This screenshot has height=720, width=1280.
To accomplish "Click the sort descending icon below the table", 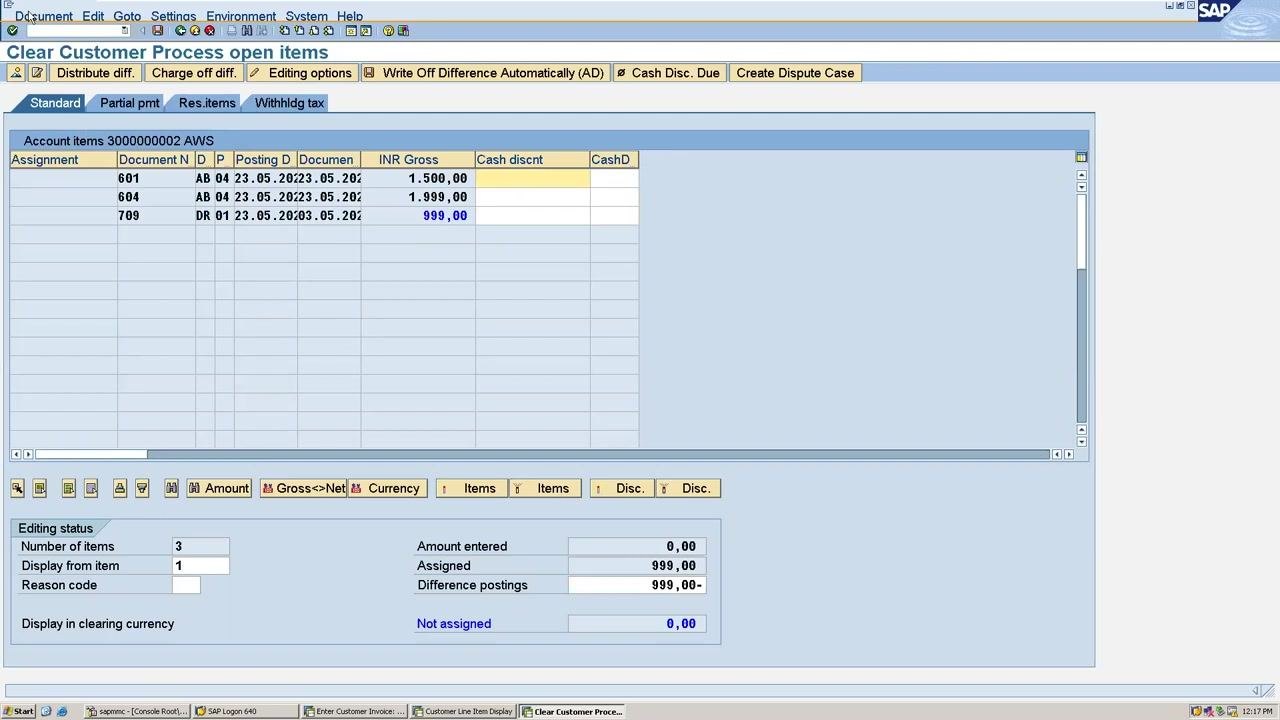I will point(142,488).
